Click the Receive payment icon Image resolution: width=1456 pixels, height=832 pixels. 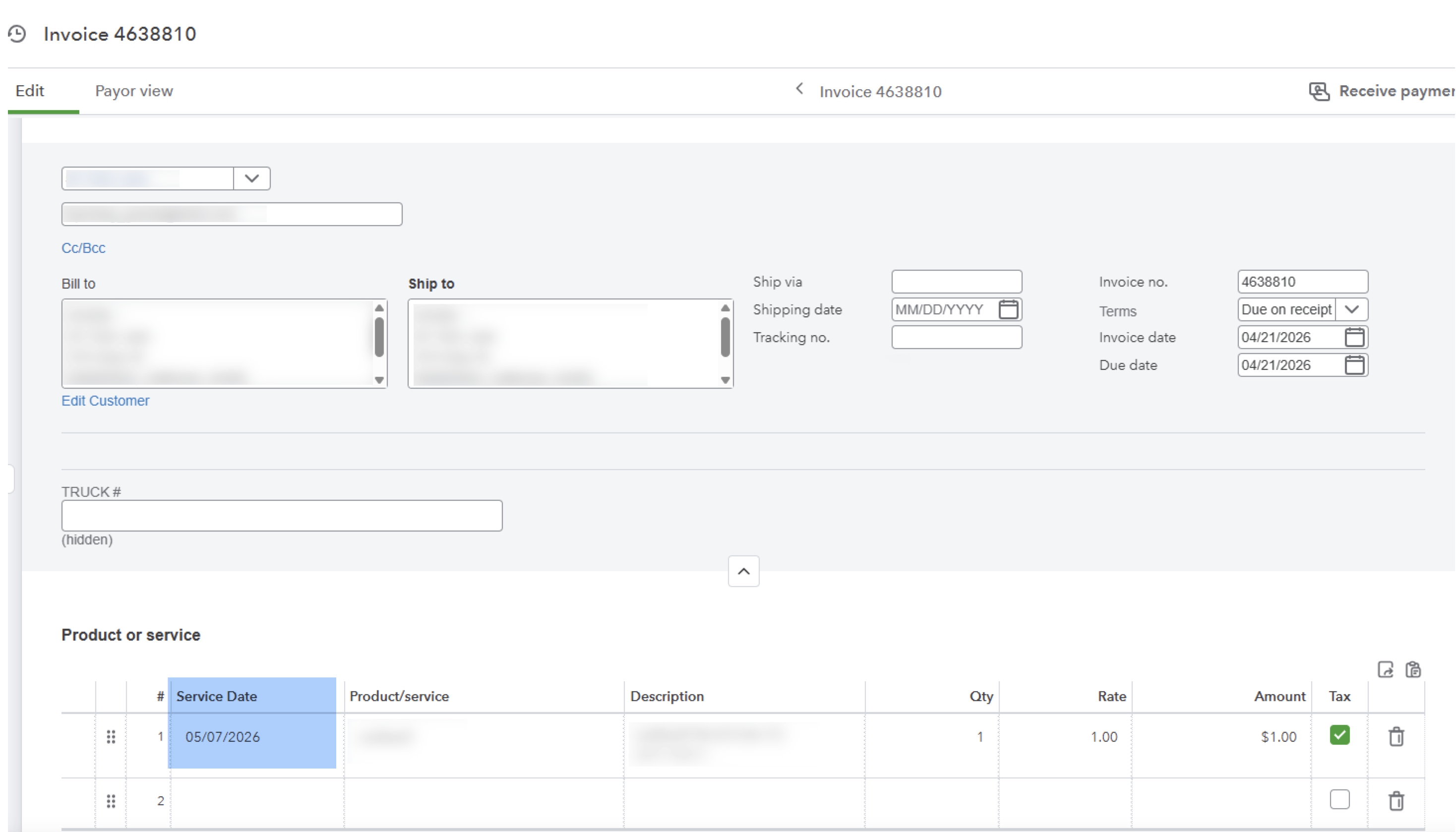click(1319, 91)
